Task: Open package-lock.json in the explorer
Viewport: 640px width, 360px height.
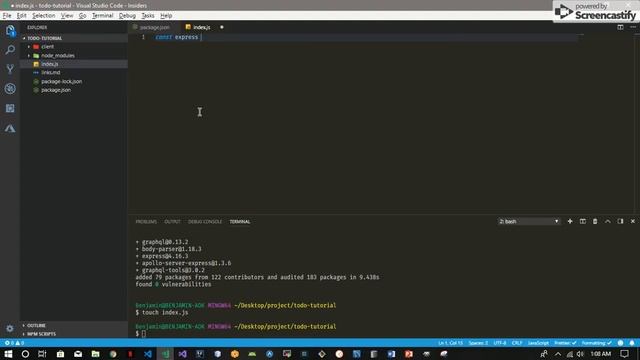Action: (61, 81)
